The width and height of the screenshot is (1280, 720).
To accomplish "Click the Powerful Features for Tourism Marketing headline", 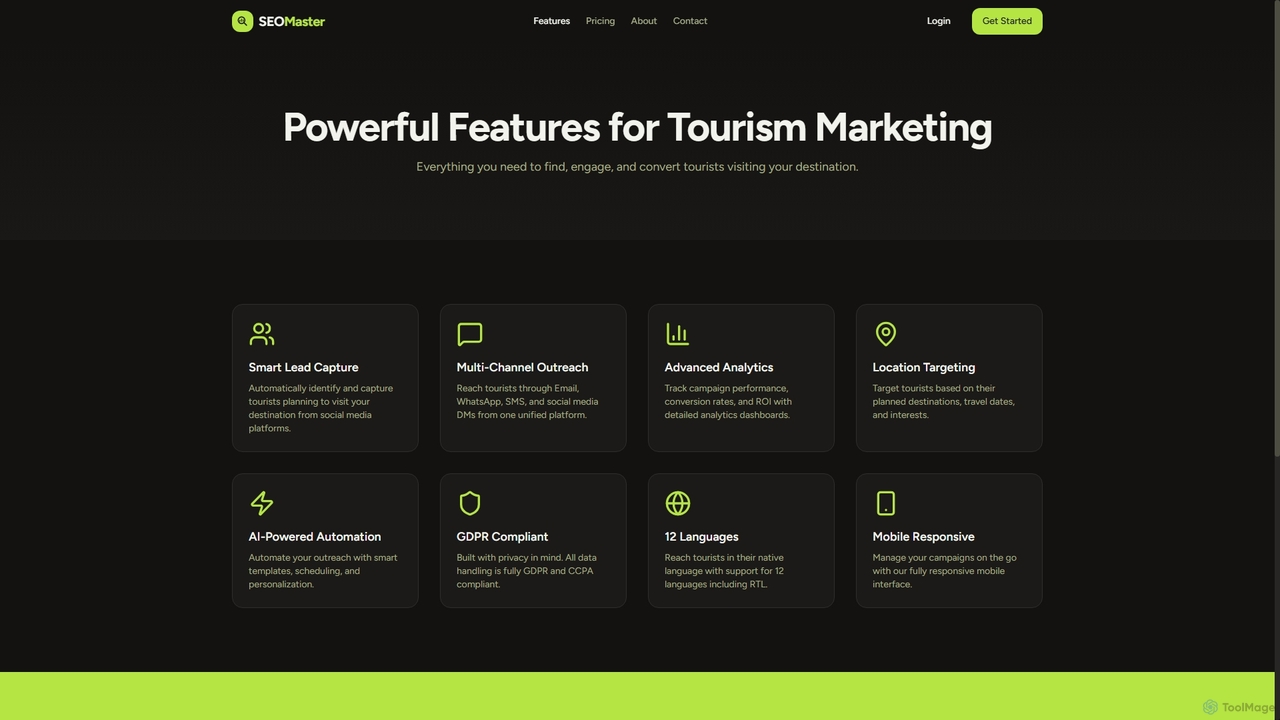I will click(x=637, y=128).
